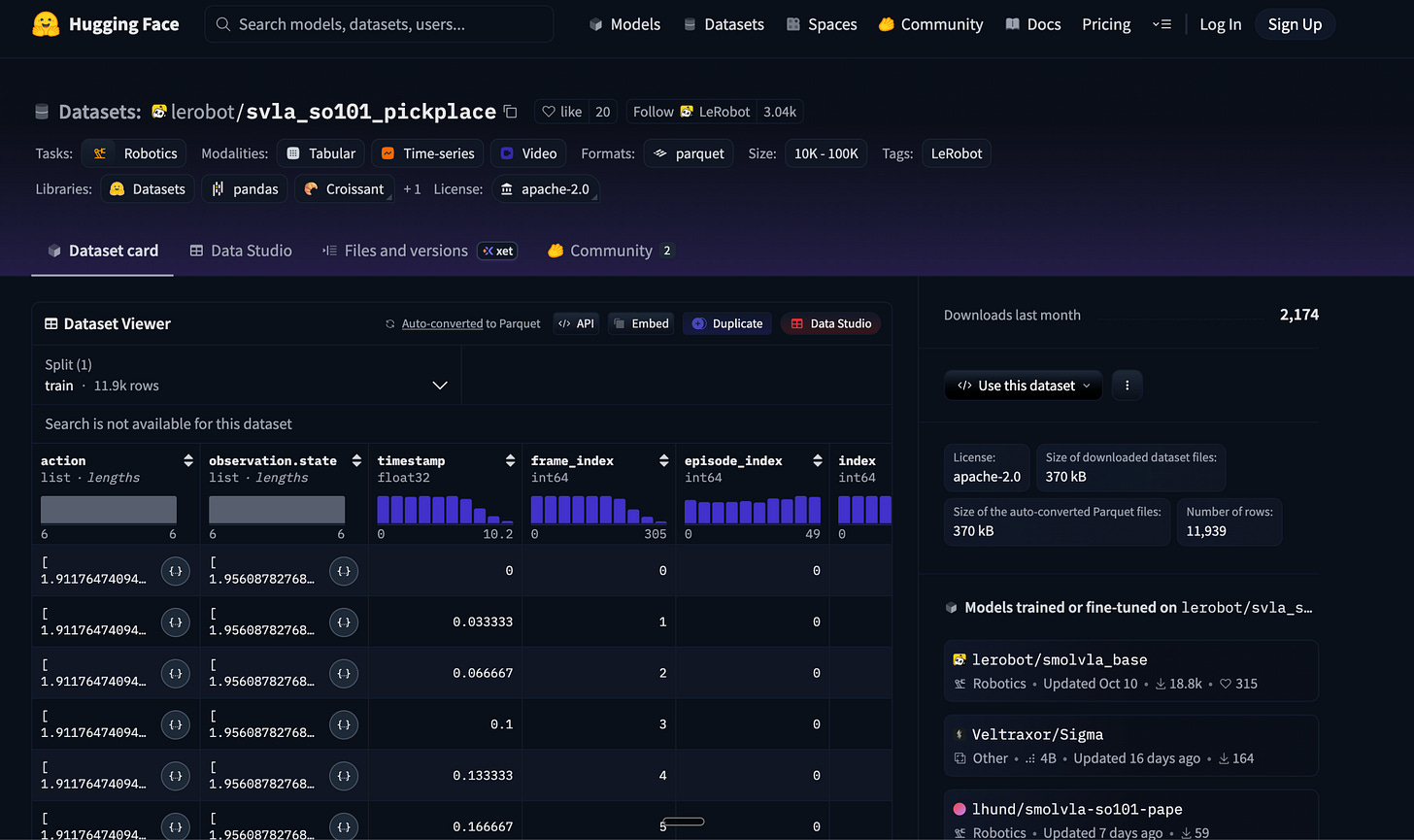The image size is (1414, 840).
Task: Click the red Data Studio button
Action: 830,323
